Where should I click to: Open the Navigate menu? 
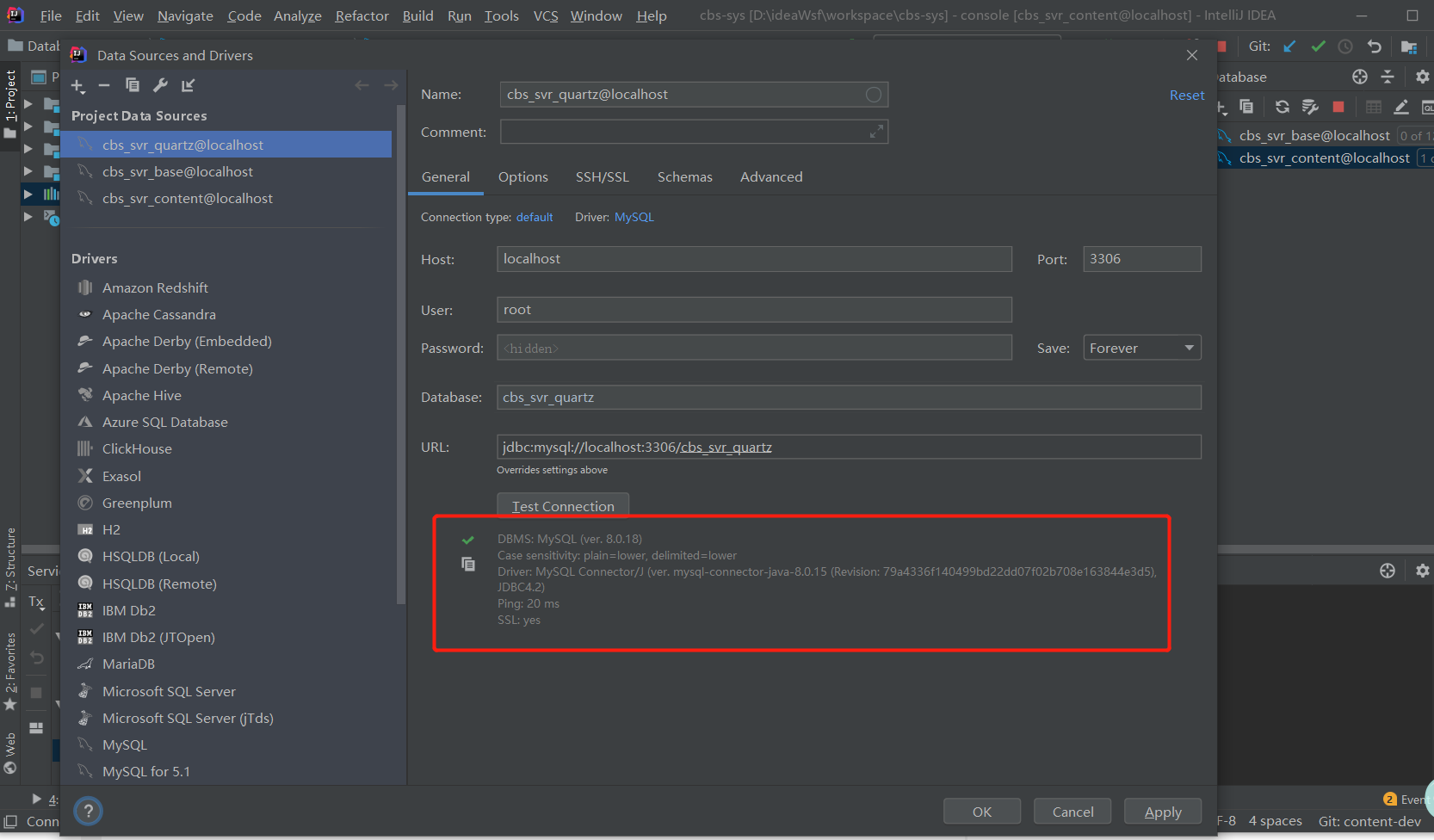185,15
